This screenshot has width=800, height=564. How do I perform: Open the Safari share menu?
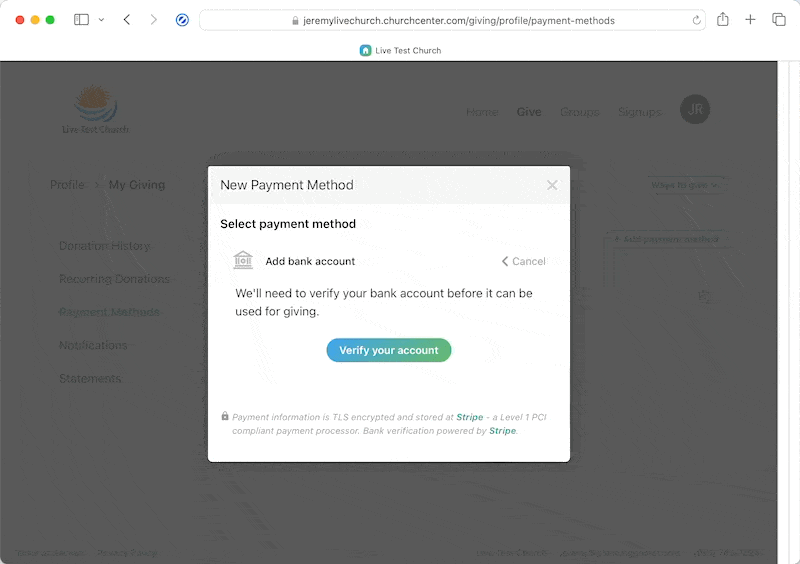tap(723, 20)
